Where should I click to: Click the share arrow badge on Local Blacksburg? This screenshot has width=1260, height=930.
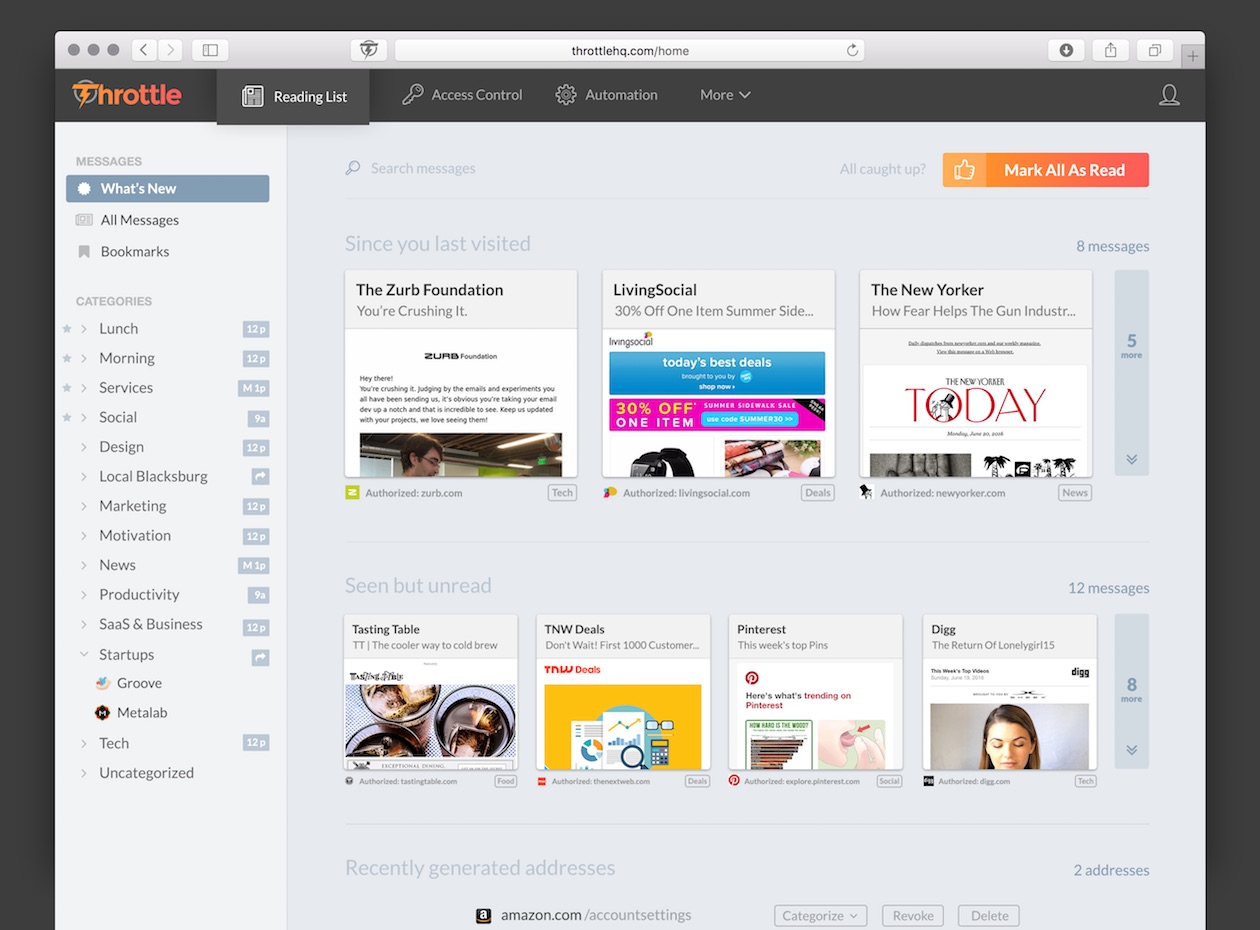pos(260,477)
